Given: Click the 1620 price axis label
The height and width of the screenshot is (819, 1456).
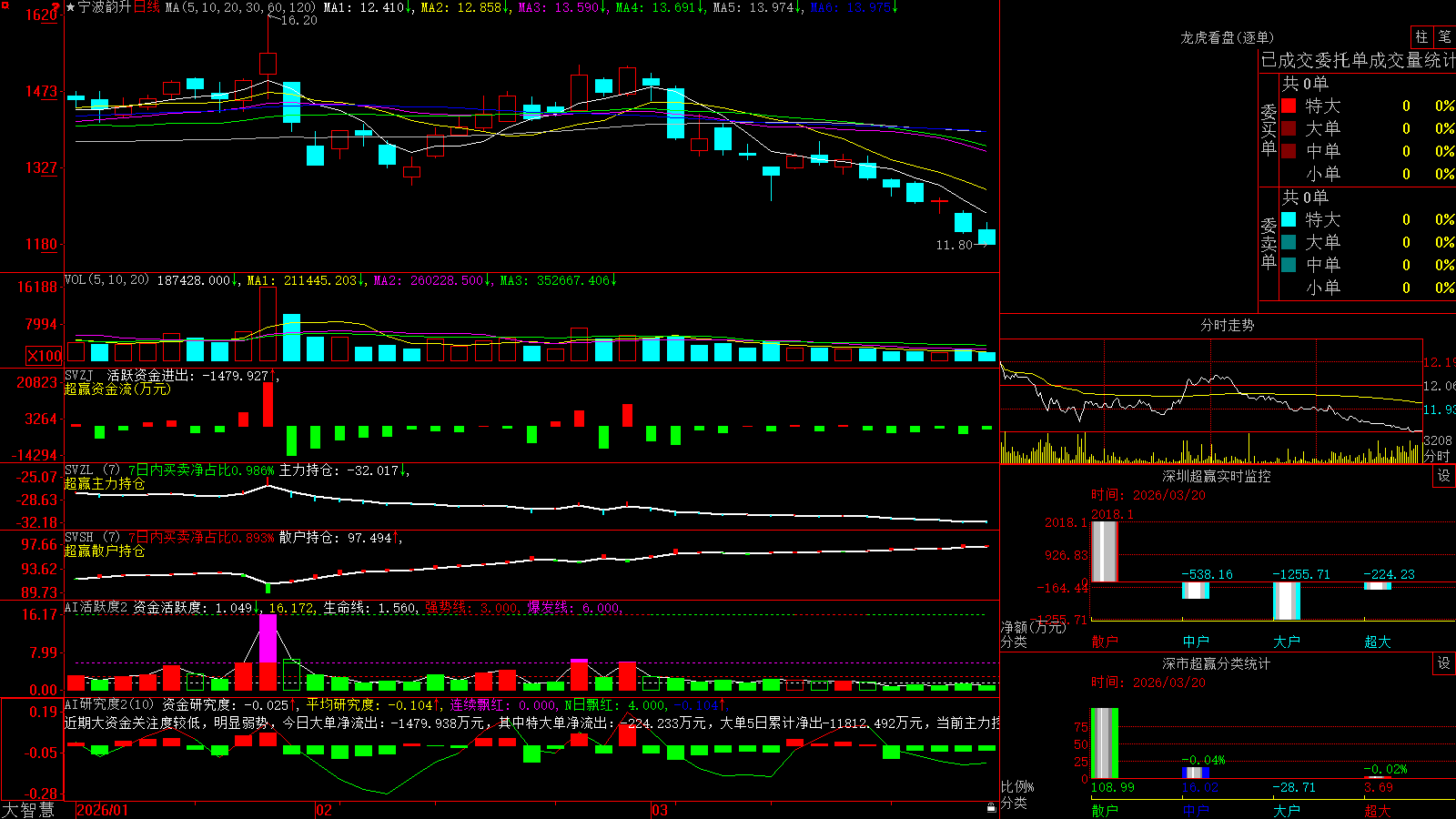Looking at the screenshot, I should (x=41, y=15).
